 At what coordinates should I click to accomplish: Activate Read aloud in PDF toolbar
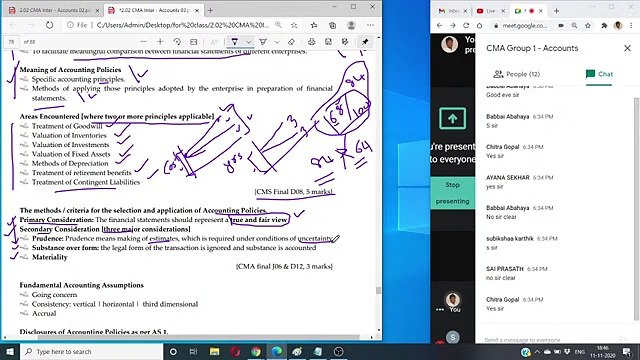214,42
